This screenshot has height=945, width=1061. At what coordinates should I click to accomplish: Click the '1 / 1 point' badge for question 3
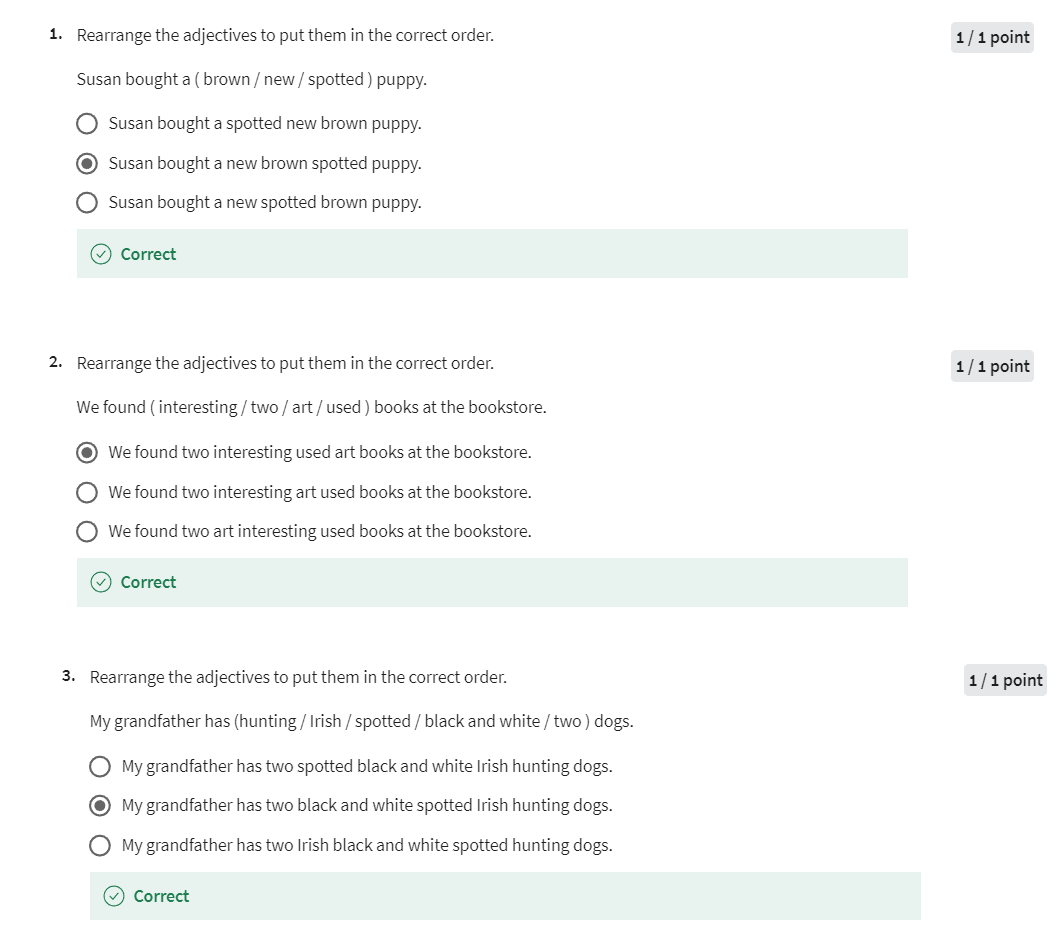tap(1005, 680)
